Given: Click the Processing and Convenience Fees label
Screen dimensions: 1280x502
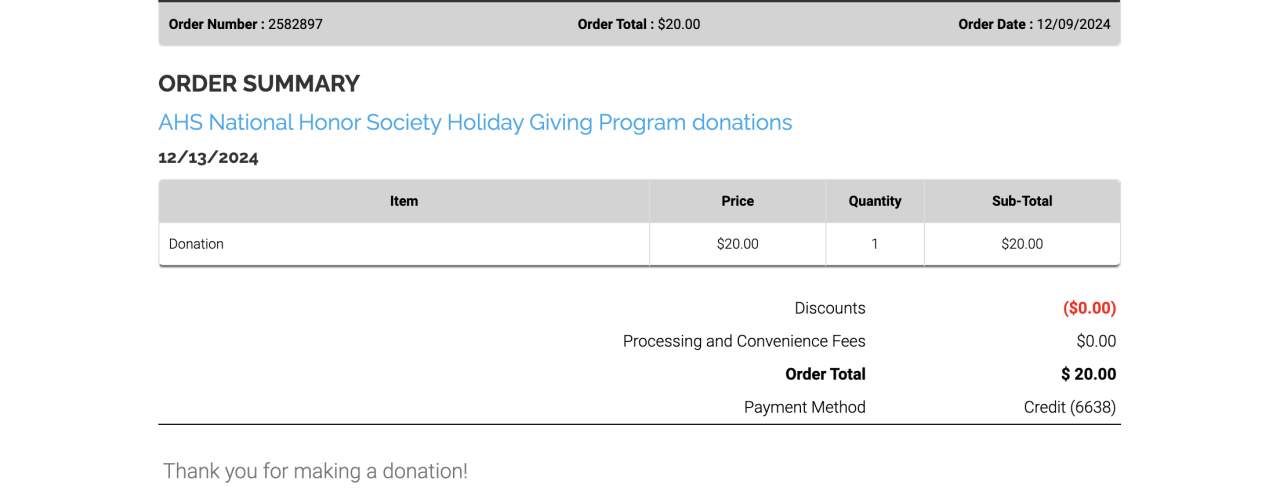Looking at the screenshot, I should coord(744,341).
